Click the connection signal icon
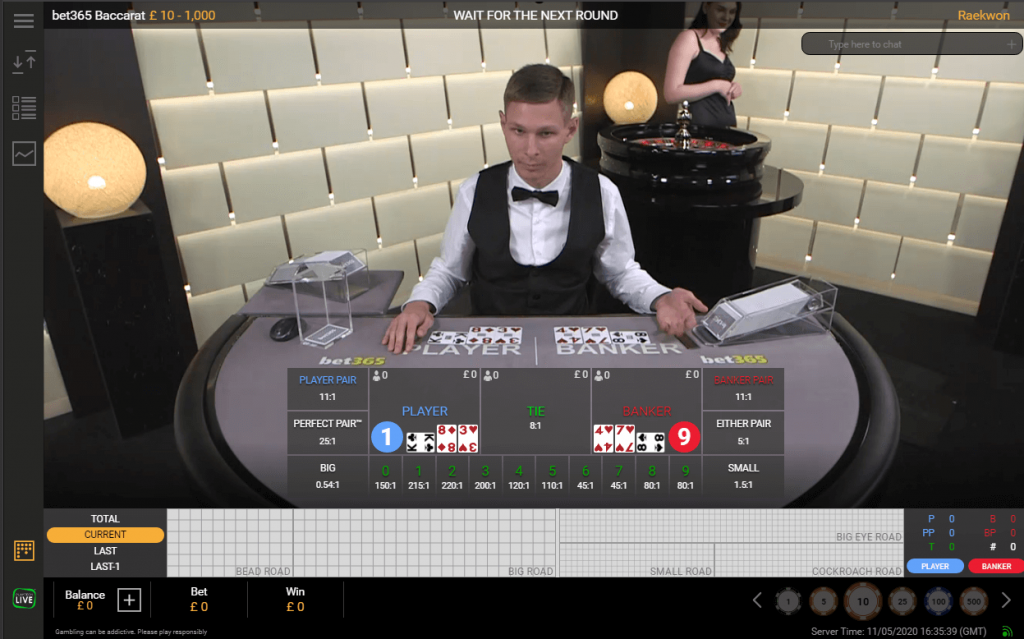1024x639 pixels. coord(1008,631)
